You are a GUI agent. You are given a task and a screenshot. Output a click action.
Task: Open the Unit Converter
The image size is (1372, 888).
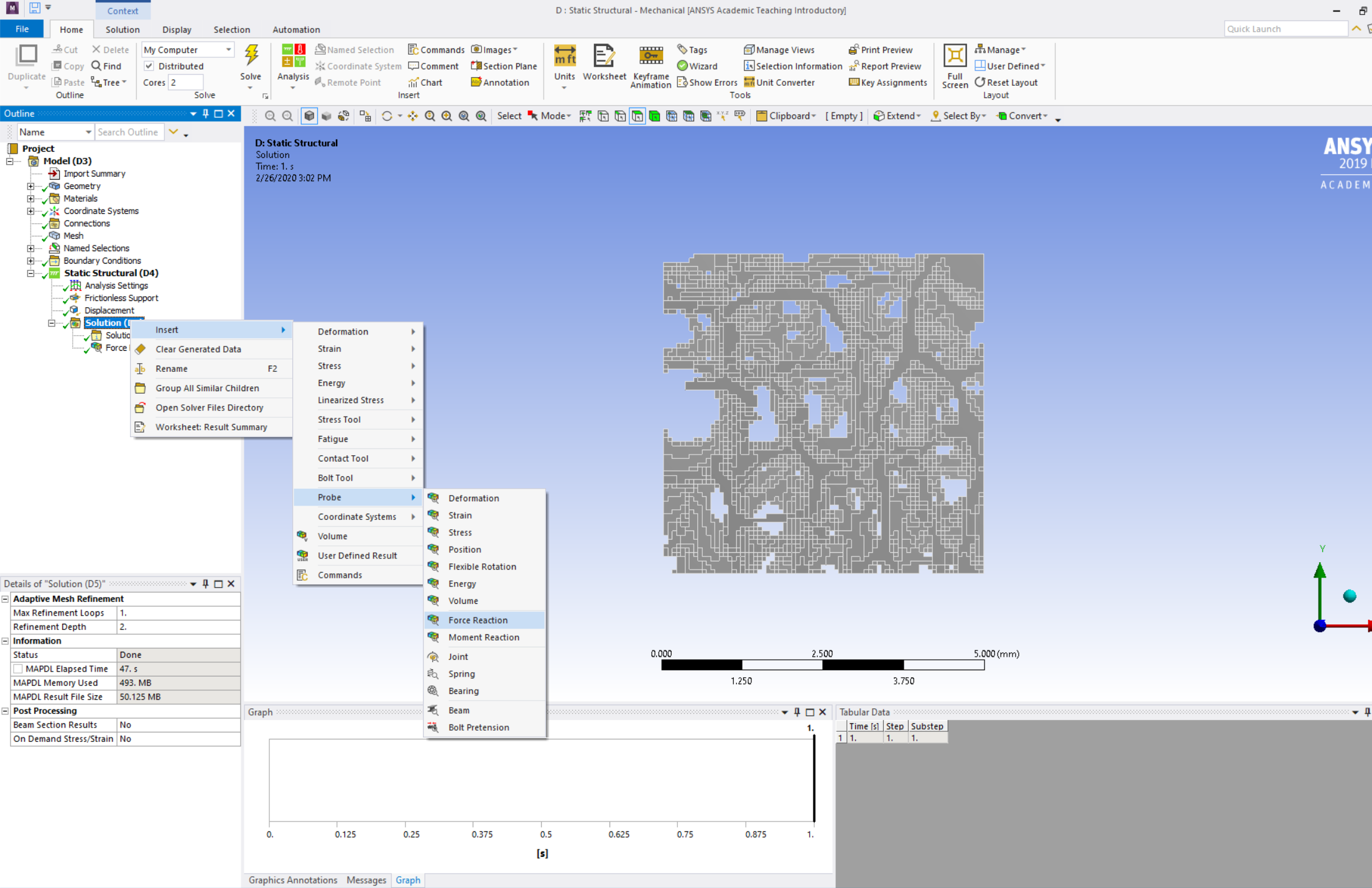[x=779, y=82]
